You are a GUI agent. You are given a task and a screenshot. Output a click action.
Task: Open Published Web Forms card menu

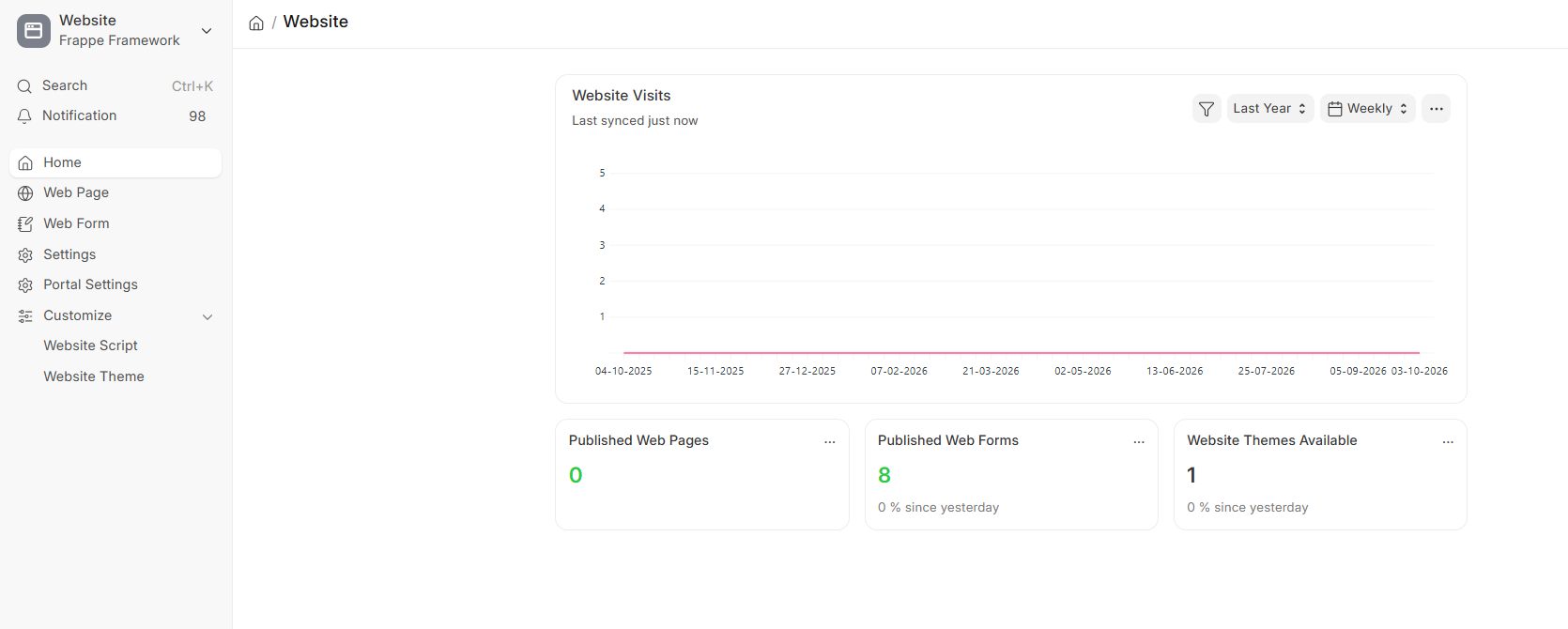[x=1139, y=442]
